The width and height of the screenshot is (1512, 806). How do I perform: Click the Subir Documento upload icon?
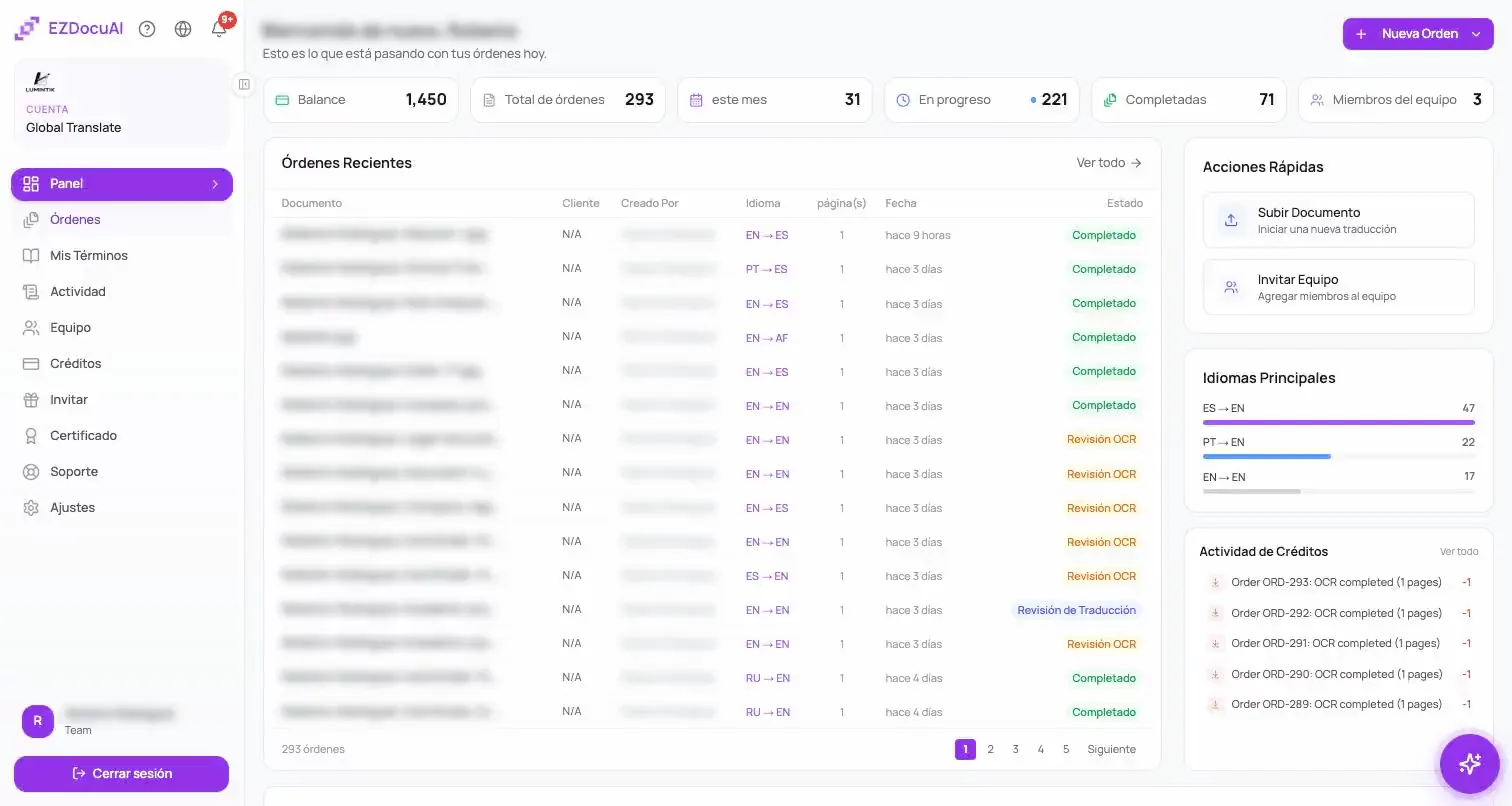(x=1231, y=220)
